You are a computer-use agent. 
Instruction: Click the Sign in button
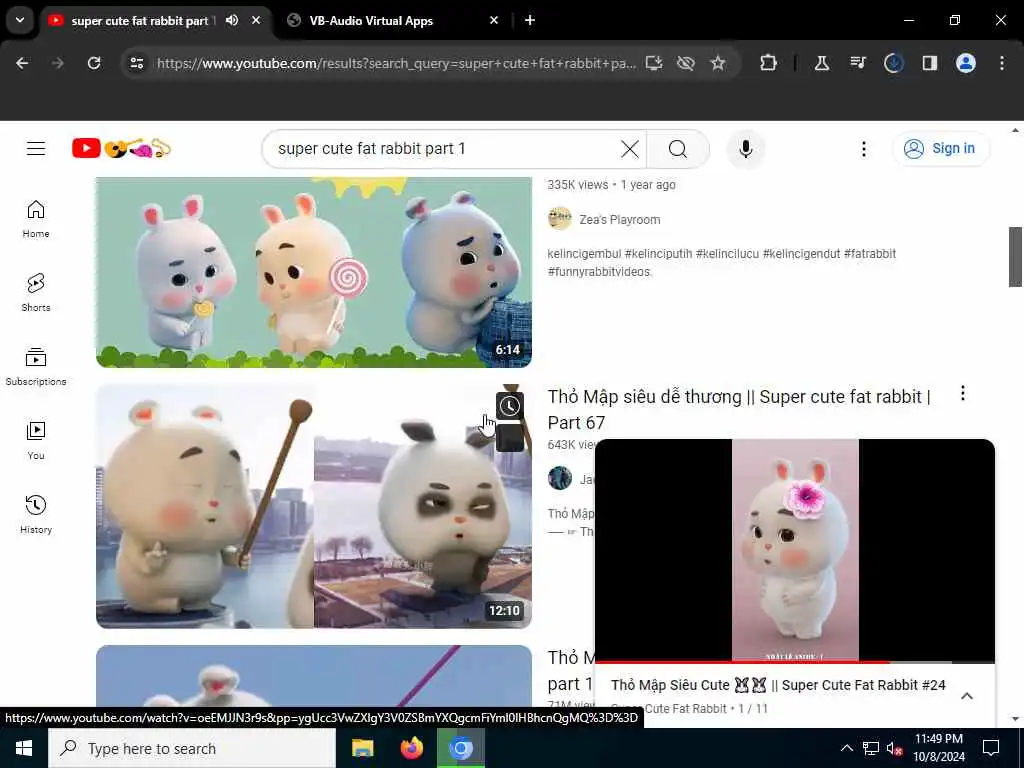(x=941, y=149)
